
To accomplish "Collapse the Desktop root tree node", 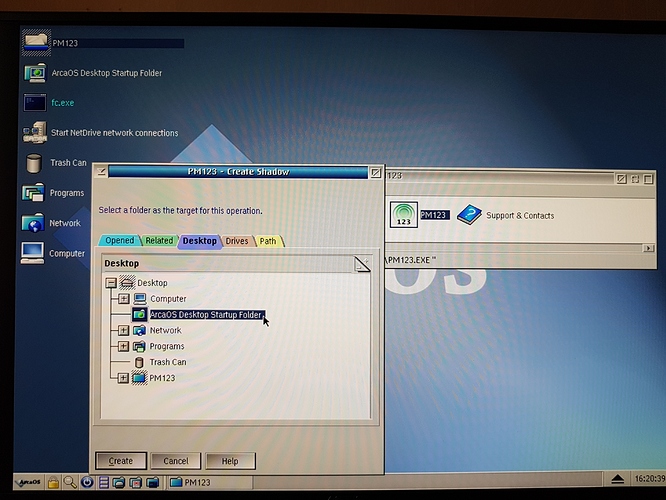I will [x=111, y=283].
